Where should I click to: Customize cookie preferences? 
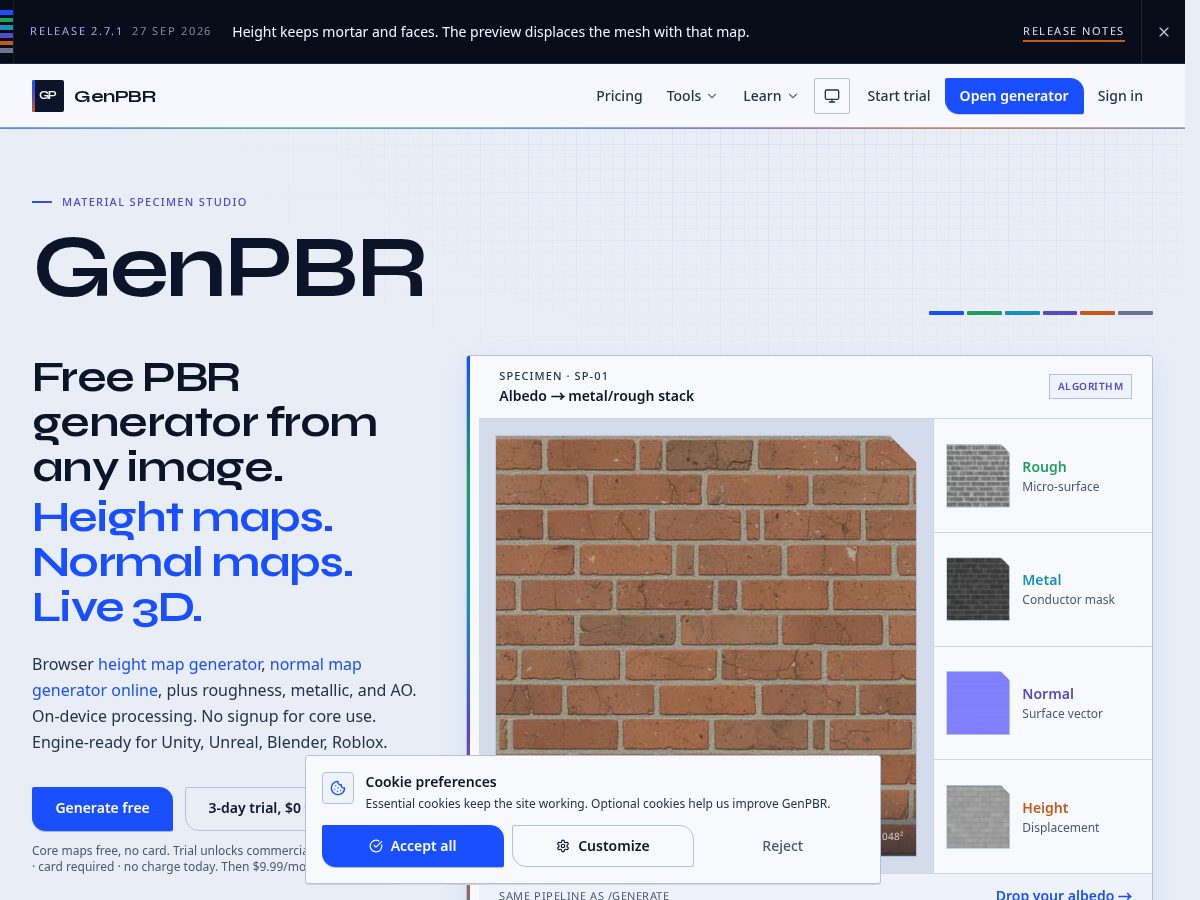tap(603, 846)
